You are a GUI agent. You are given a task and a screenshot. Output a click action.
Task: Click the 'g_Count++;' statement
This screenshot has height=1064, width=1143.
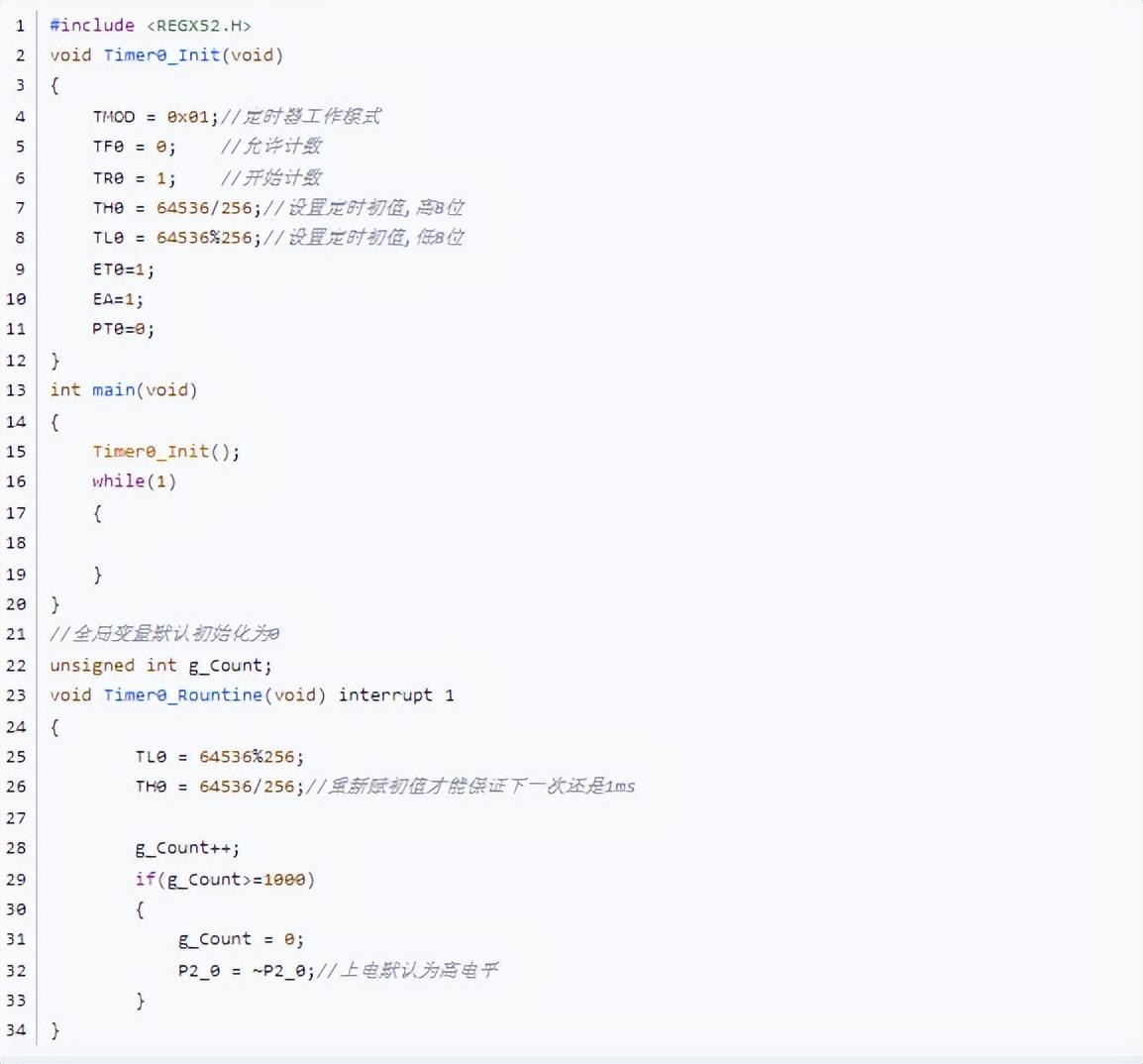point(187,848)
